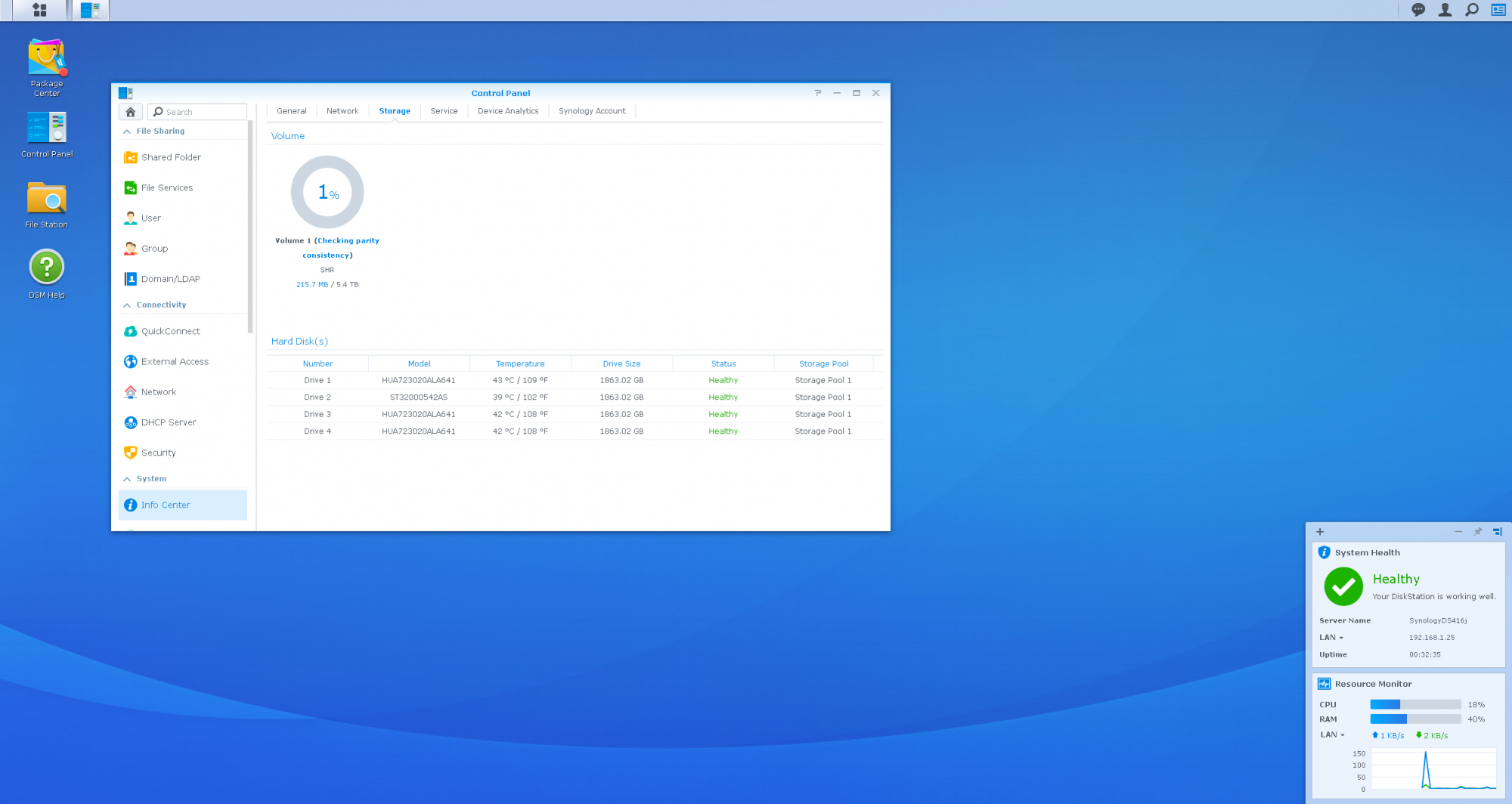Click the Control Panel home icon
The height and width of the screenshot is (804, 1512).
131,112
